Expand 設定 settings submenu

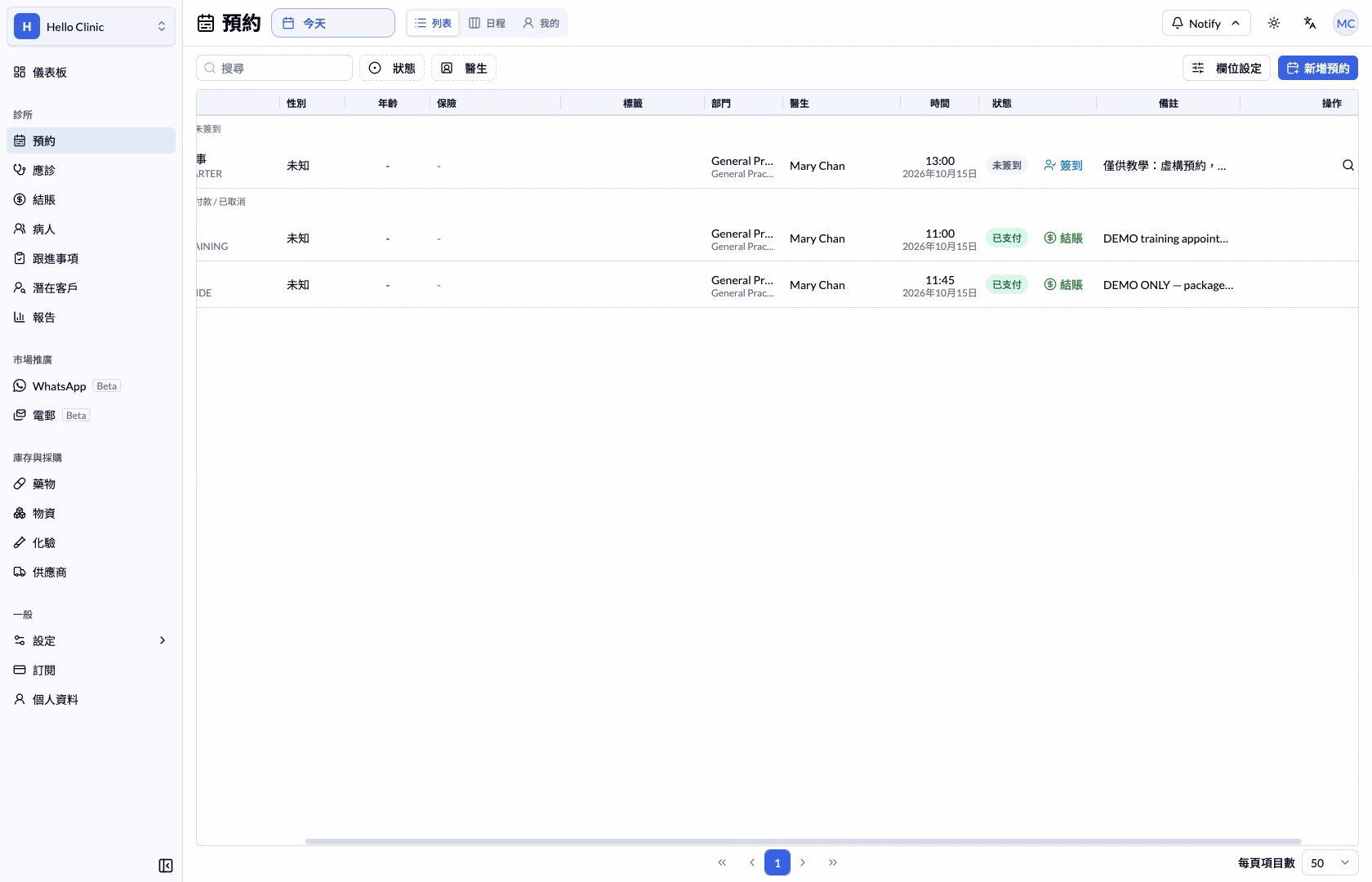point(91,640)
